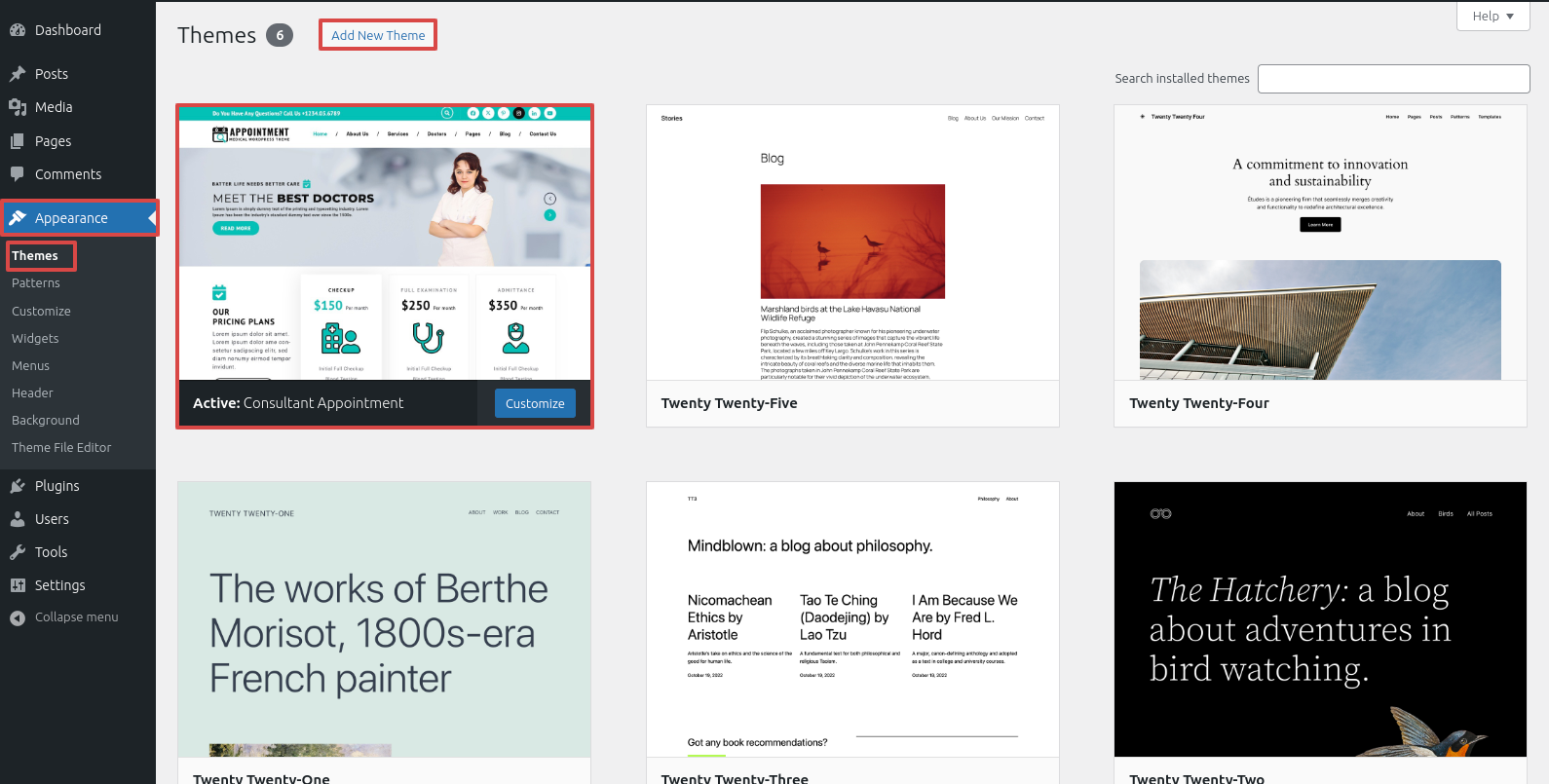Focus the Search installed themes field
This screenshot has height=784, width=1549.
1393,79
